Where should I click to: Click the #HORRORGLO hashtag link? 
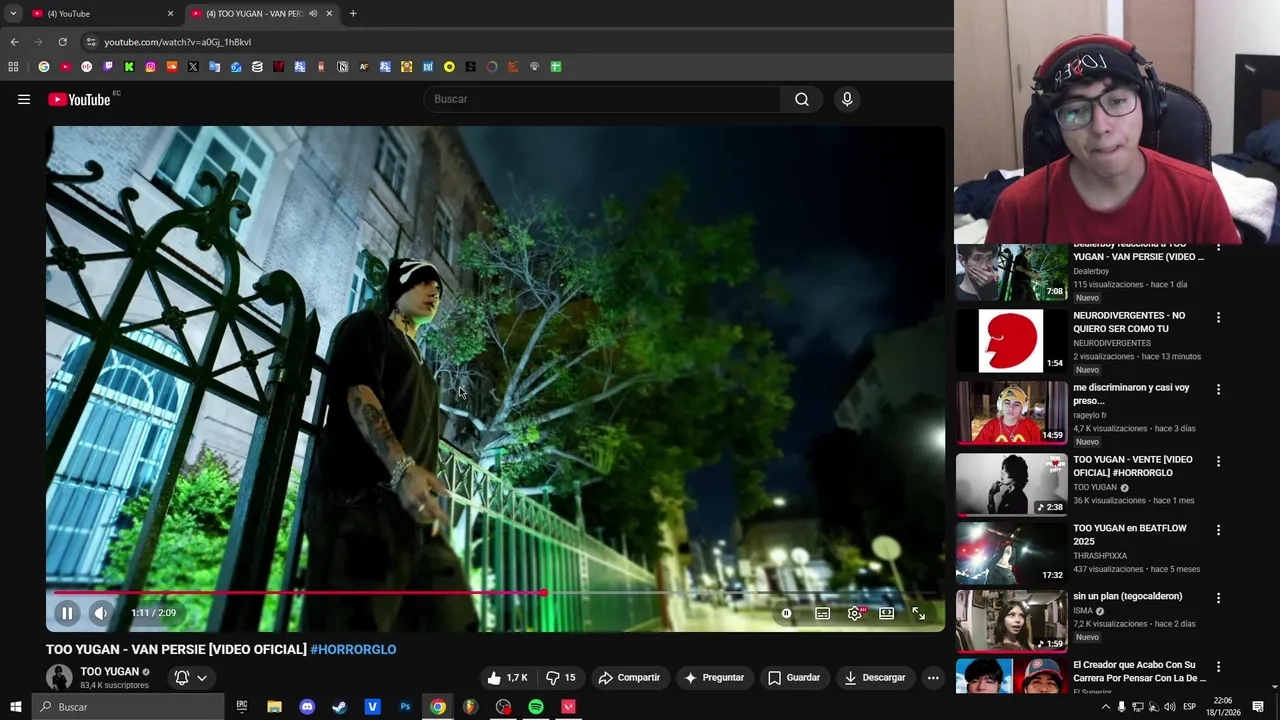point(353,649)
